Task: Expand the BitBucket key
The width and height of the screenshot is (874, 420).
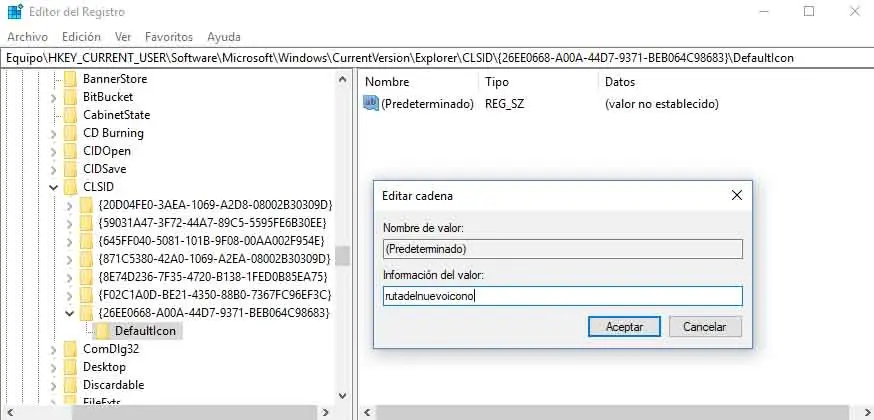Action: pyautogui.click(x=54, y=97)
